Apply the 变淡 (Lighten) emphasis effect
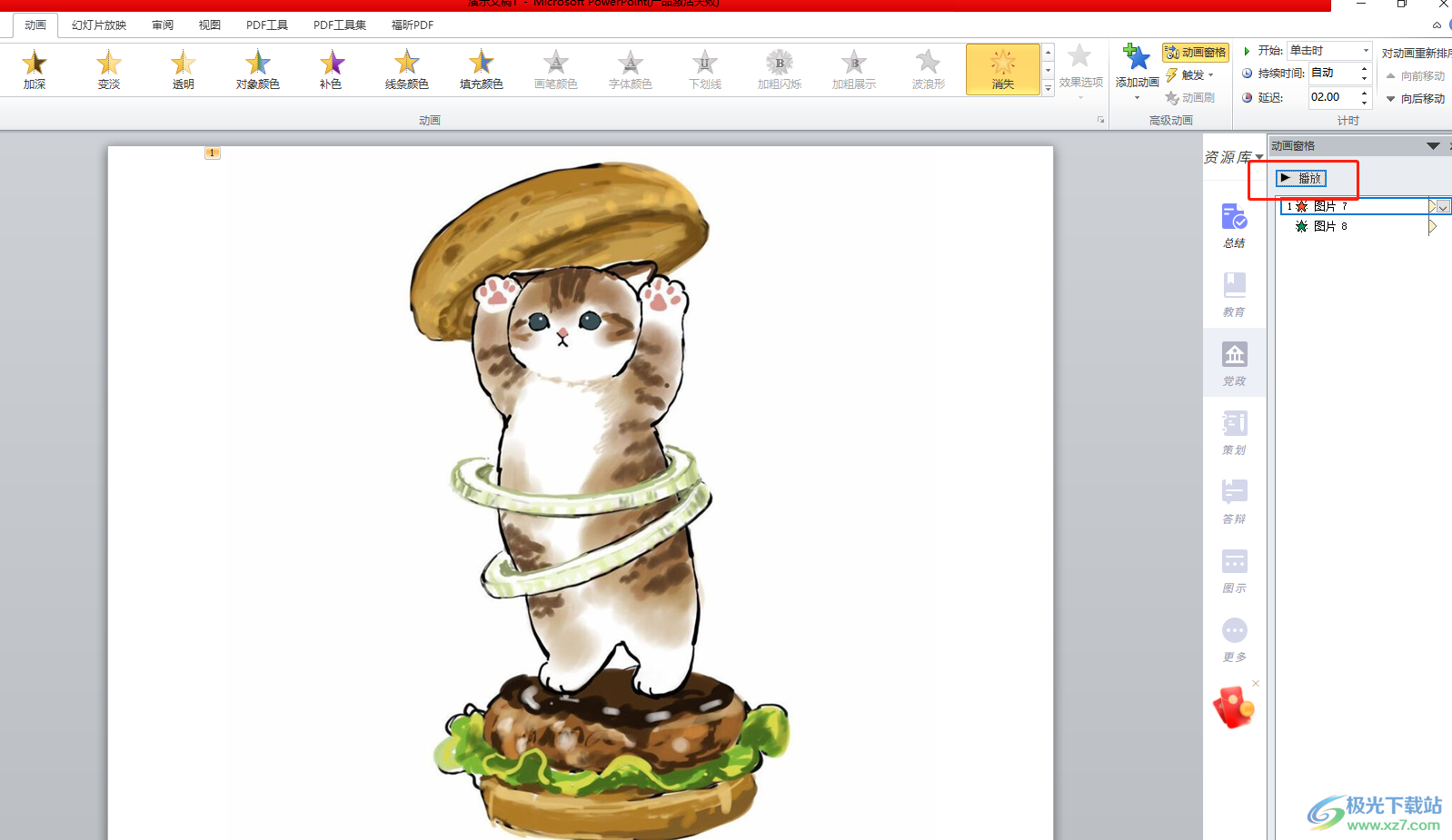The image size is (1452, 840). (109, 70)
